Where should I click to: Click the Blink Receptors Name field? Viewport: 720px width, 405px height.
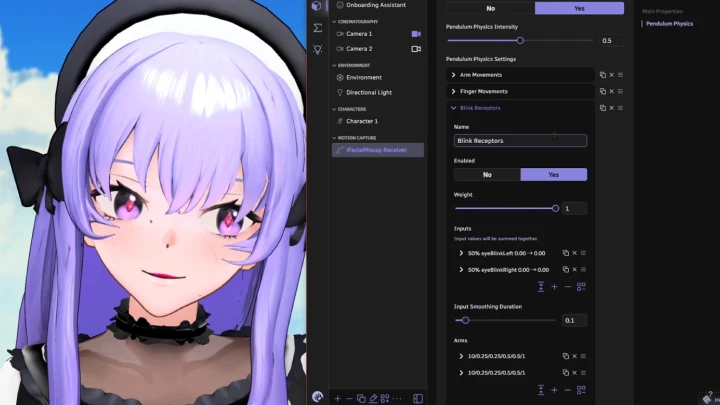pyautogui.click(x=520, y=141)
